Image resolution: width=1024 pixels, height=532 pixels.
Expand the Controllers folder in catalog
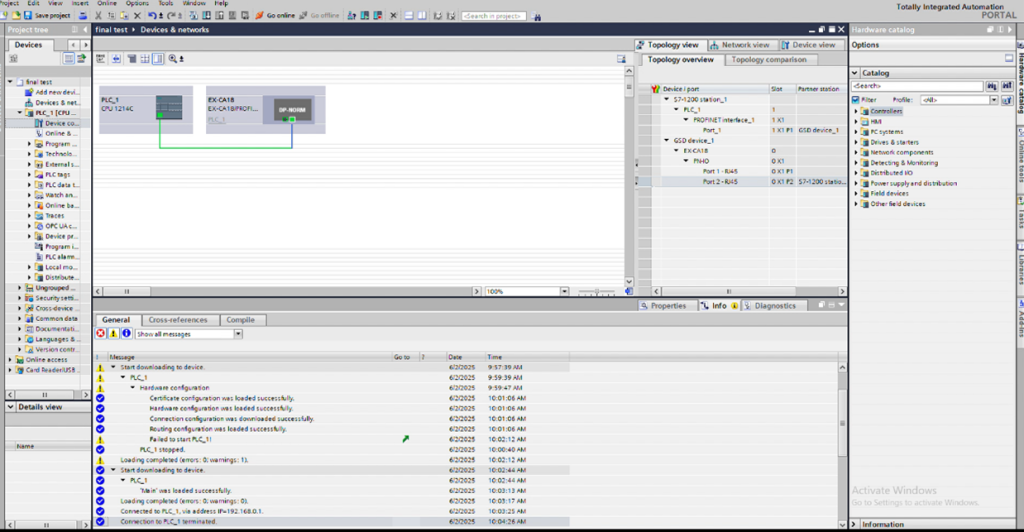[x=856, y=111]
